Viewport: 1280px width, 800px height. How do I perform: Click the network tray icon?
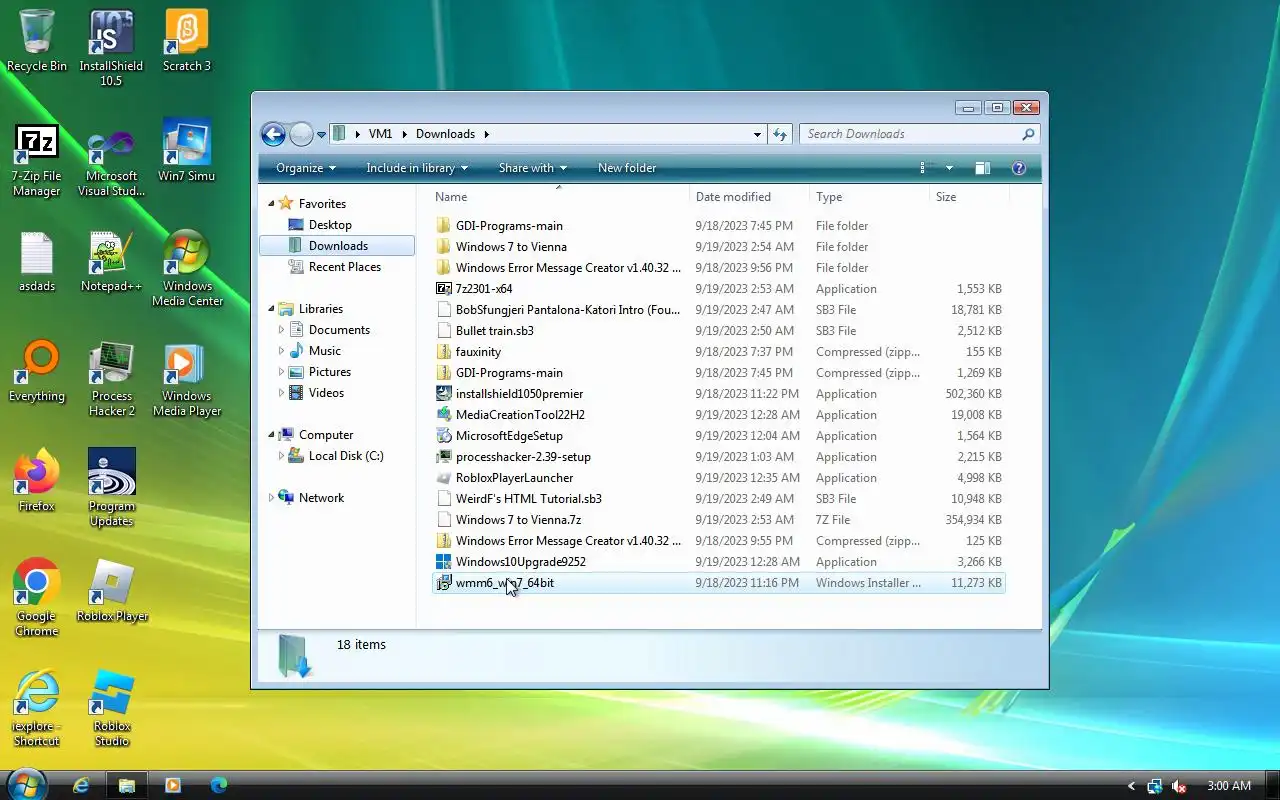1155,786
